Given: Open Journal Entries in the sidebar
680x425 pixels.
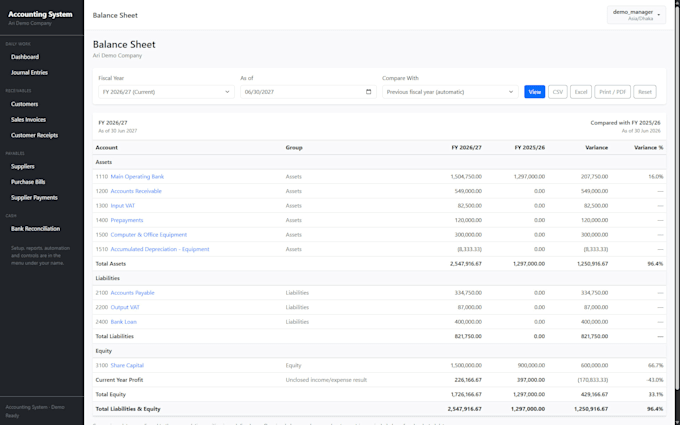Looking at the screenshot, I should (x=29, y=72).
